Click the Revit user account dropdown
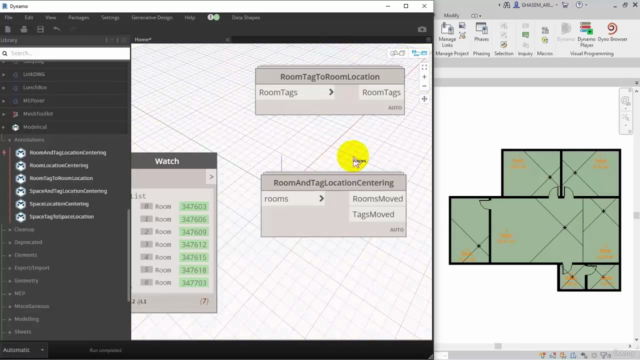640x360 pixels. tap(536, 5)
